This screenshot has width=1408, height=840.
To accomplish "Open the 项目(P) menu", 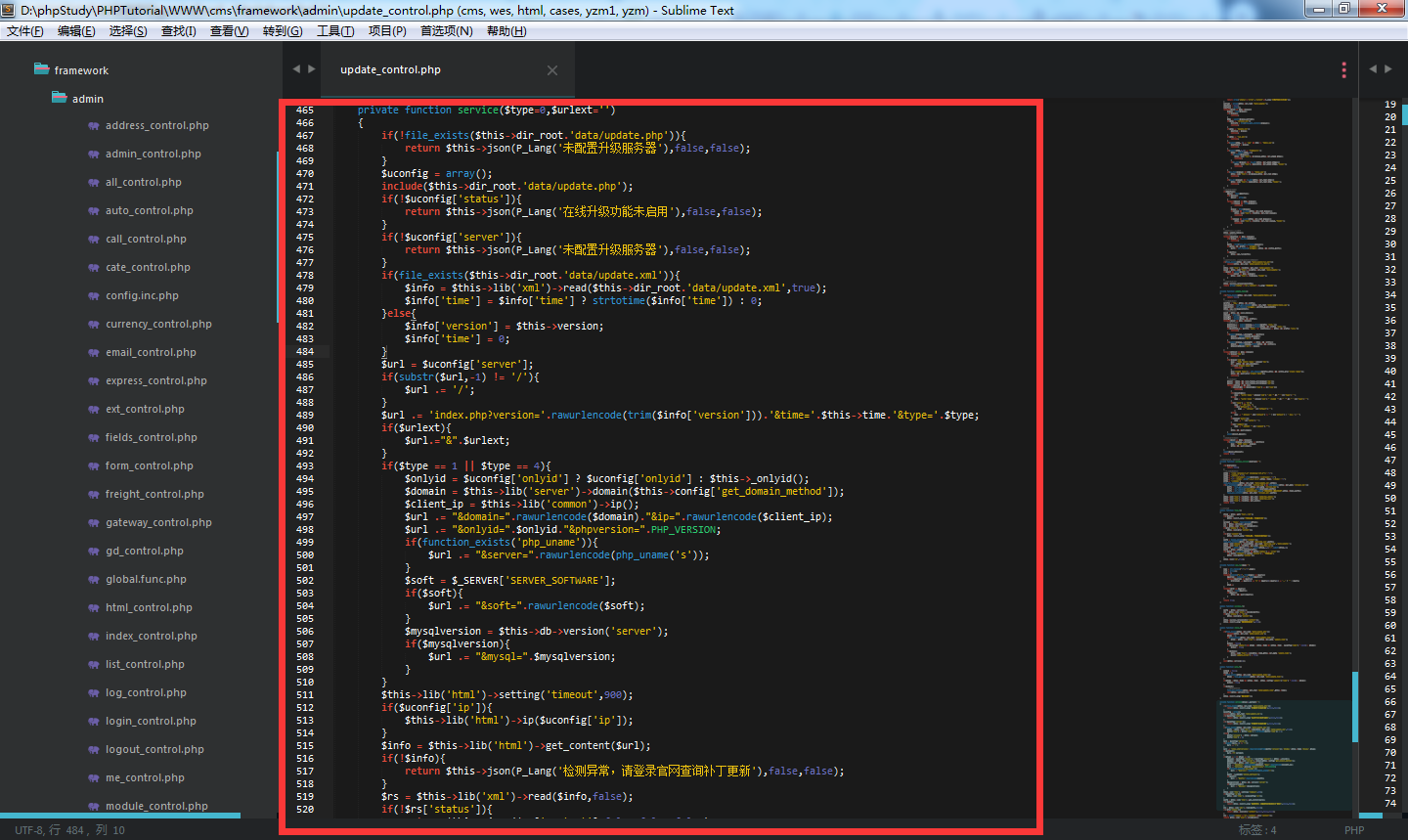I will pos(387,31).
